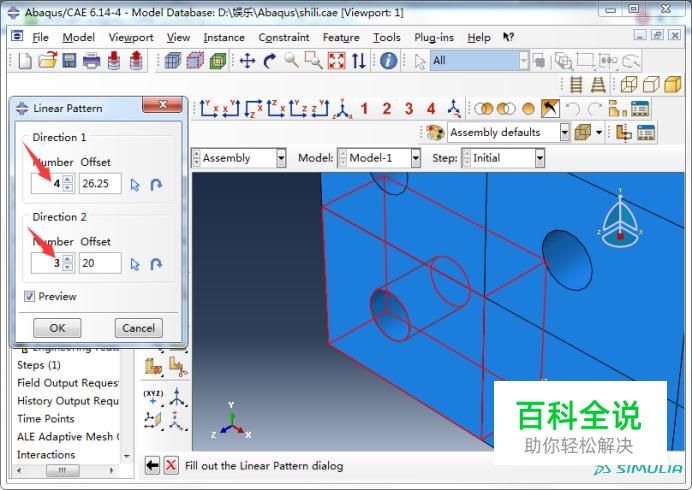The width and height of the screenshot is (692, 490).
Task: Enable shaded render style
Action: click(x=673, y=84)
